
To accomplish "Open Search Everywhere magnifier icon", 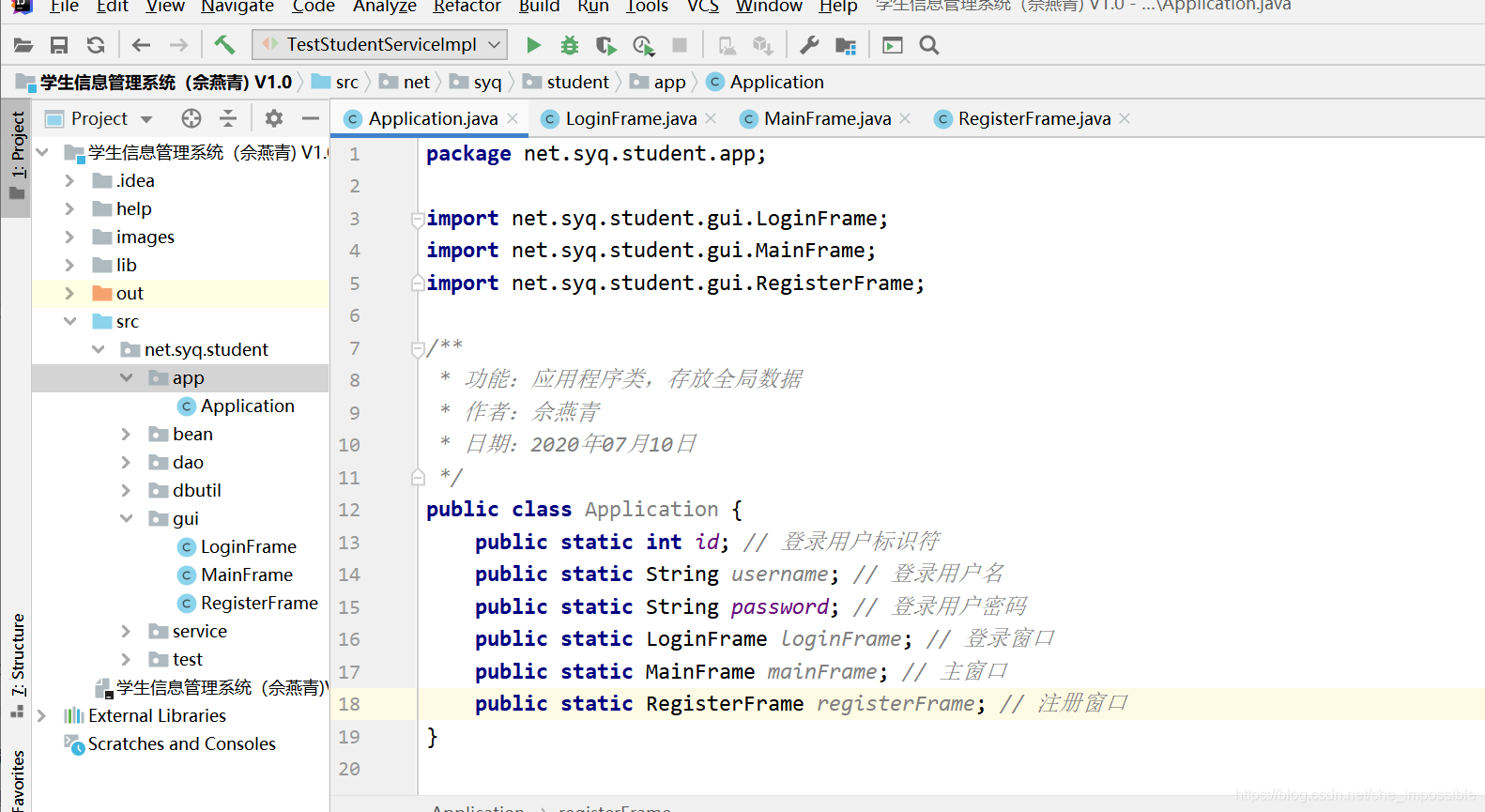I will click(929, 45).
